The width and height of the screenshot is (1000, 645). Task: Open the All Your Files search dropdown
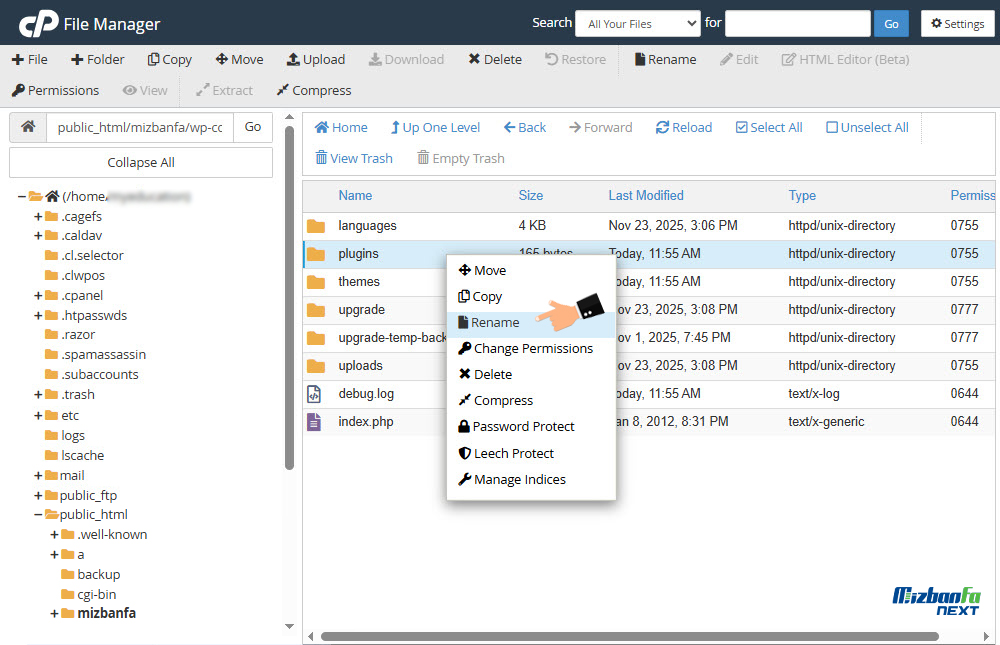coord(638,24)
